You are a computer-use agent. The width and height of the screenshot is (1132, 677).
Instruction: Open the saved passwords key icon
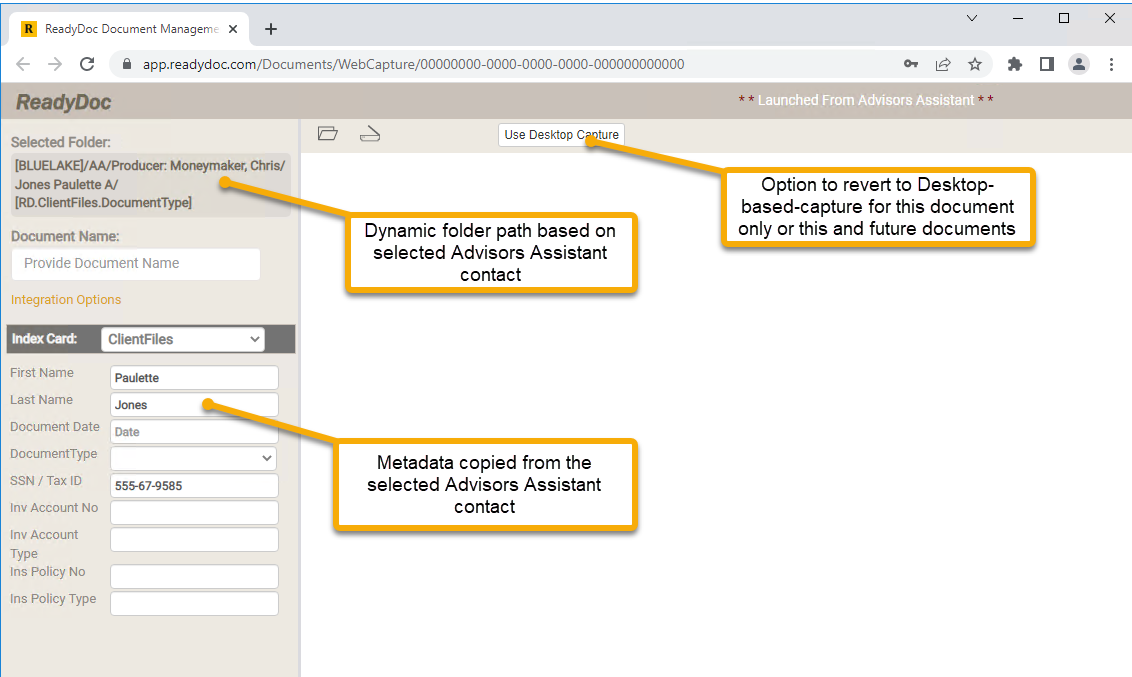[x=911, y=64]
